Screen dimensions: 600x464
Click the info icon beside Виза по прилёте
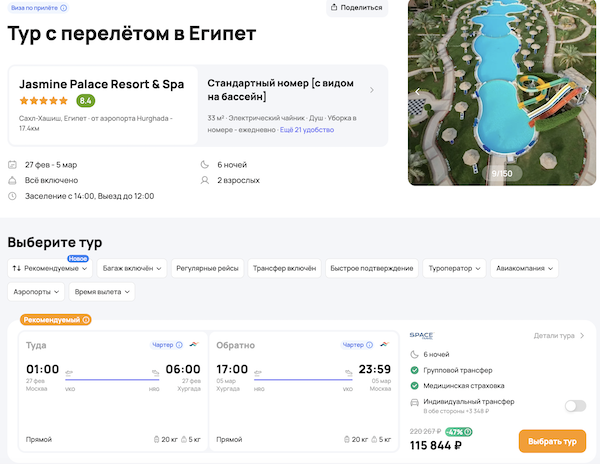click(x=64, y=7)
